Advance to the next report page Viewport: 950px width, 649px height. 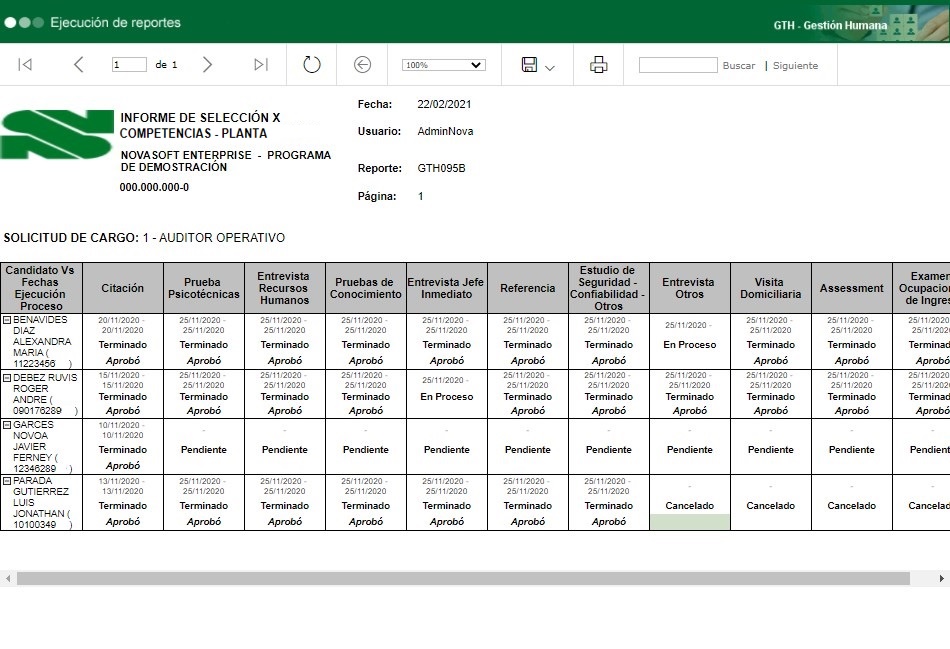[207, 65]
